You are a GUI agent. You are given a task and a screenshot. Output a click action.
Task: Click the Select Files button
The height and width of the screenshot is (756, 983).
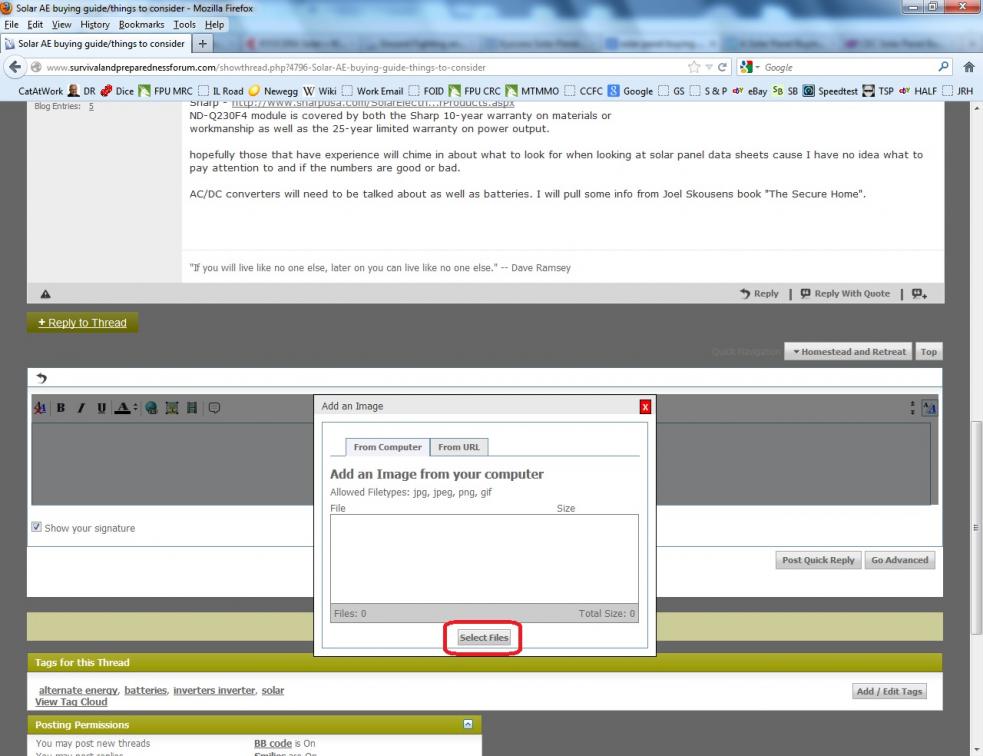(x=483, y=638)
